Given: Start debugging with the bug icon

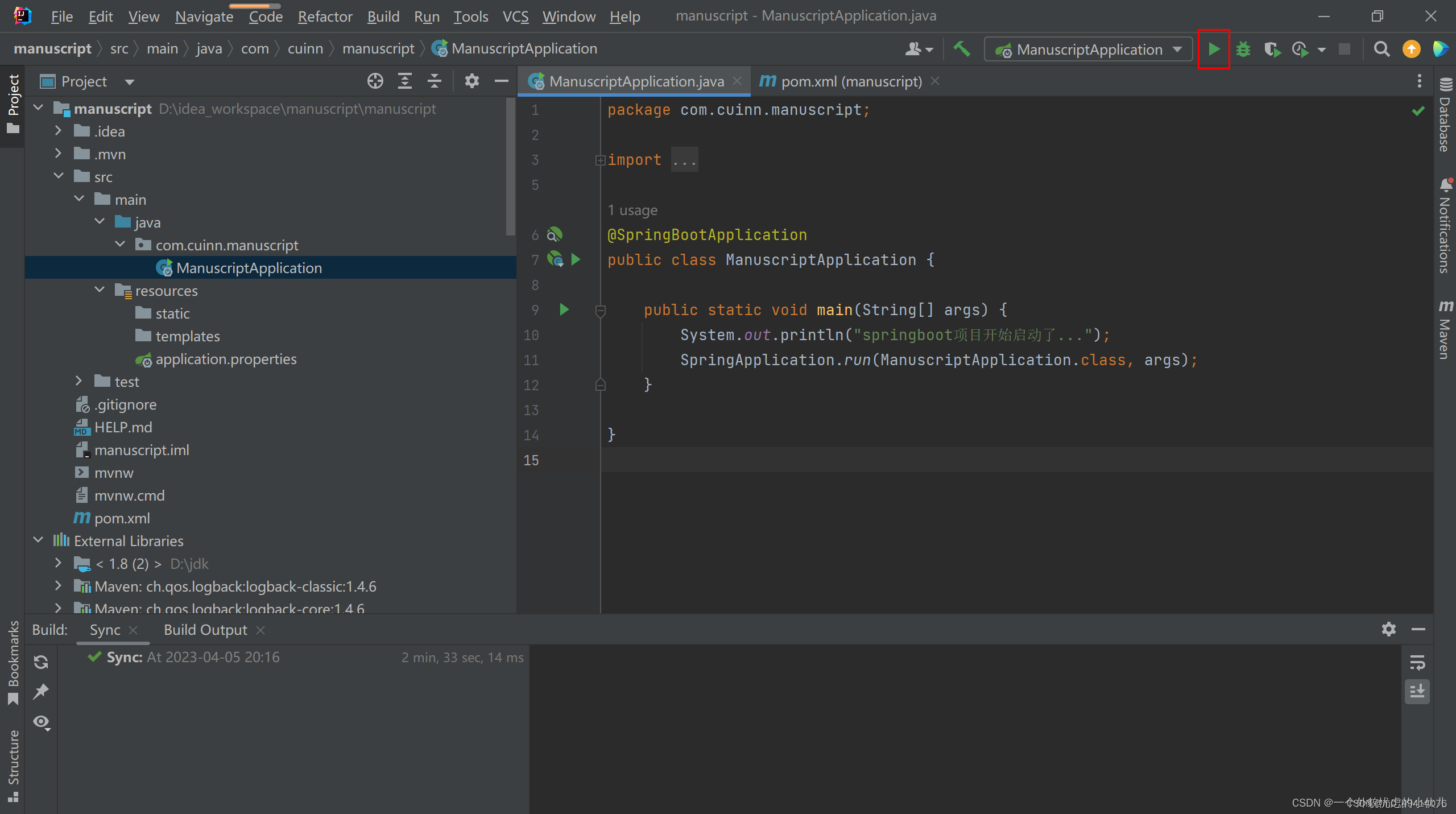Looking at the screenshot, I should (x=1243, y=49).
